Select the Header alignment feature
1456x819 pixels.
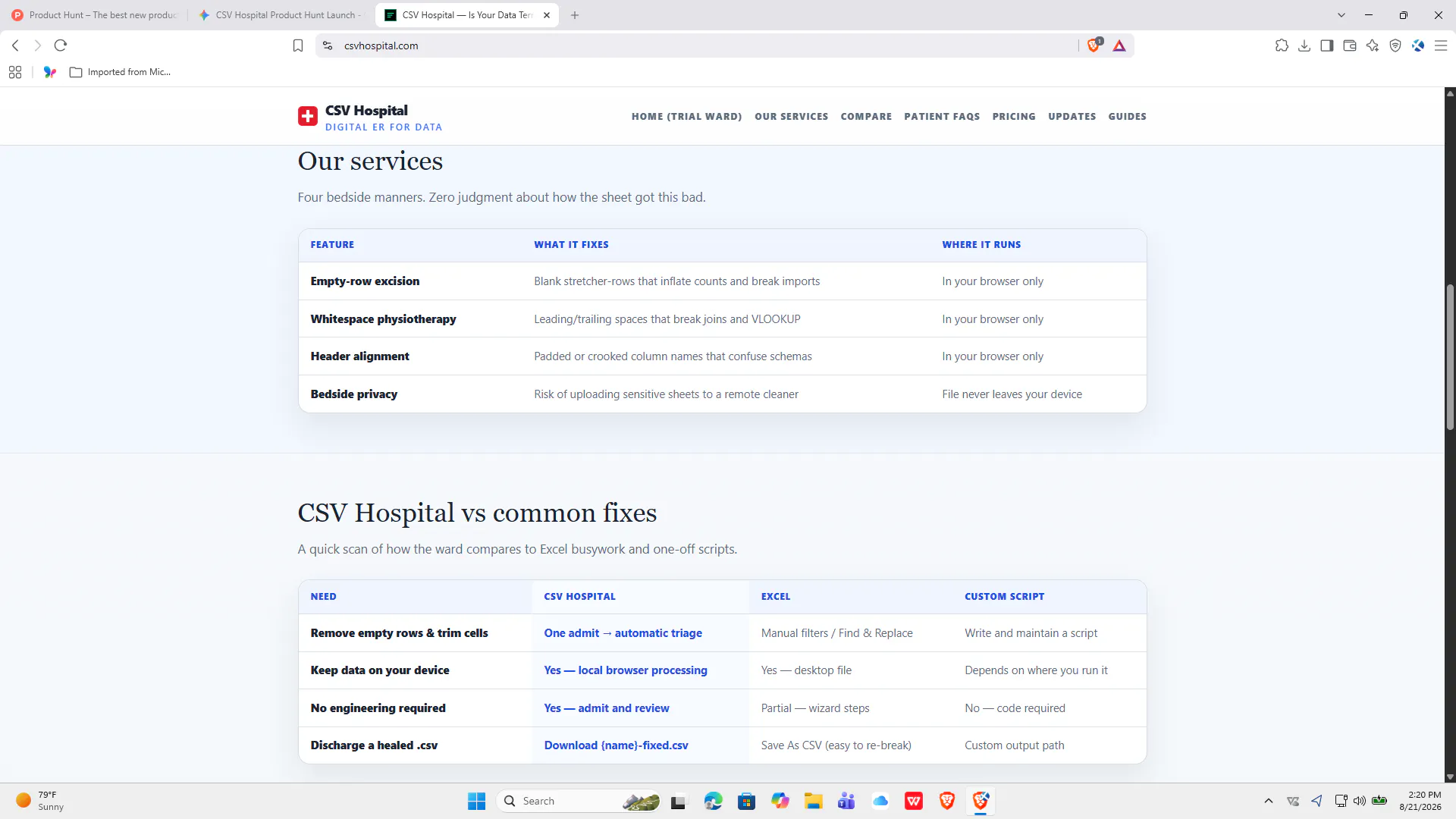[359, 356]
